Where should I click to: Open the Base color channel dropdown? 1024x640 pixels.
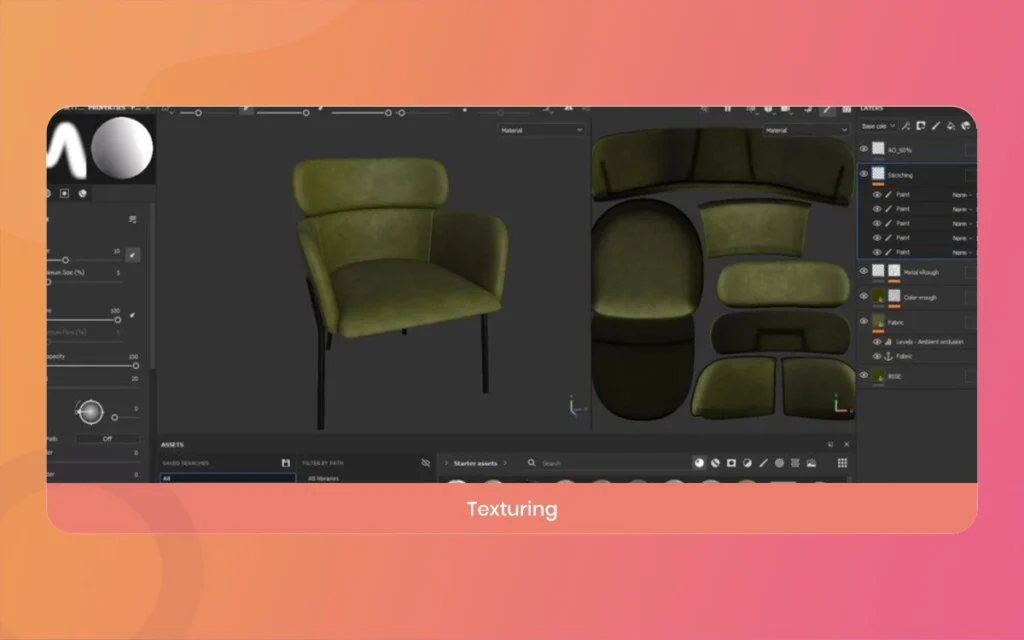click(x=878, y=126)
